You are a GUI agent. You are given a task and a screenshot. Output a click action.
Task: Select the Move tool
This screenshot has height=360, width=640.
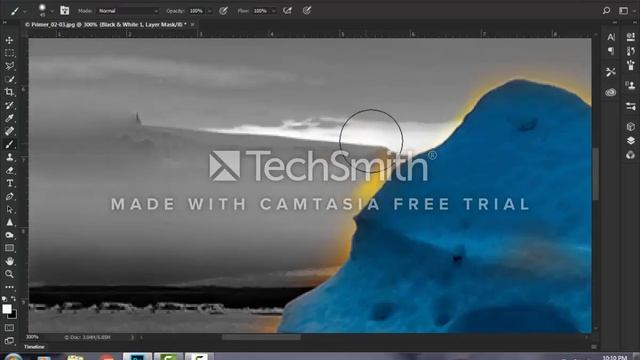pos(9,40)
